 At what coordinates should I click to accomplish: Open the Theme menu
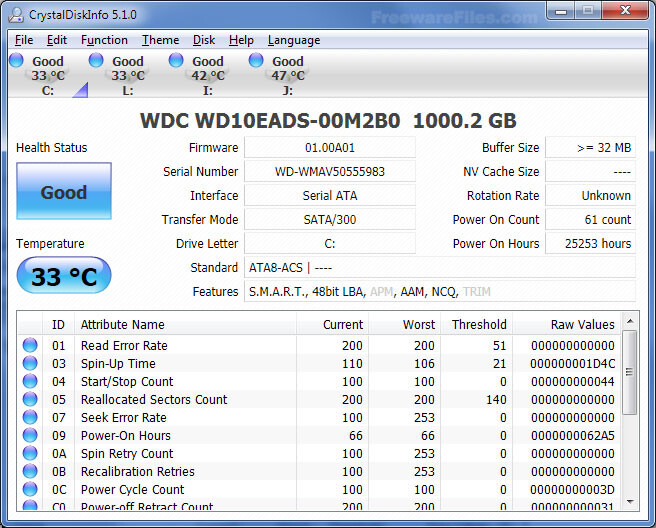pyautogui.click(x=160, y=40)
